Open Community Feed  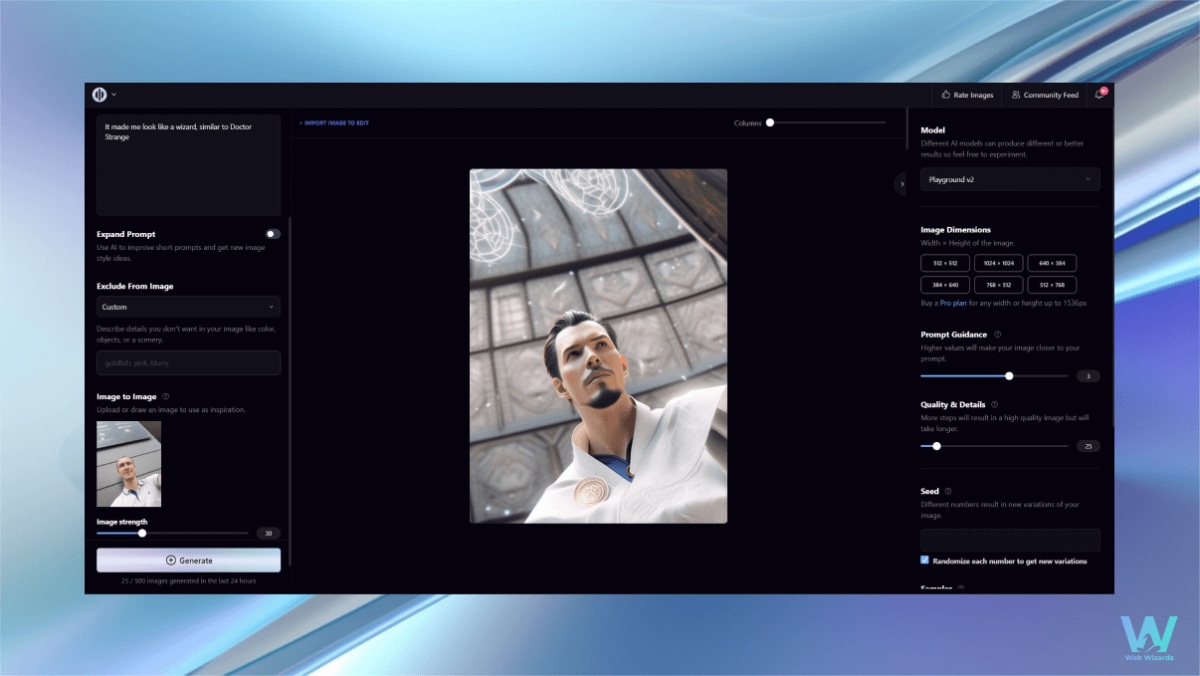pos(1045,95)
